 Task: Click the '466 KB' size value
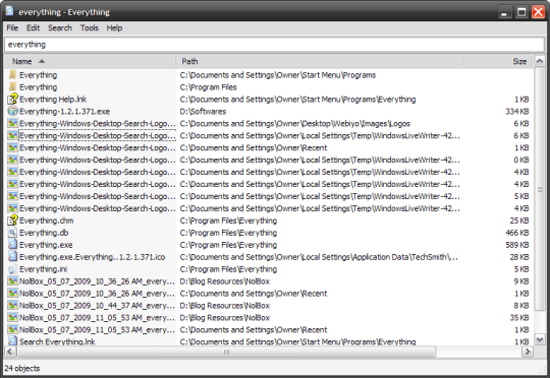click(517, 233)
